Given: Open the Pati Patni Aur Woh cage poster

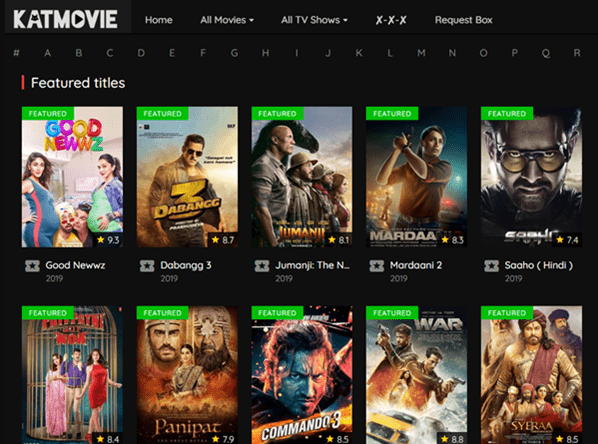Looking at the screenshot, I should pyautogui.click(x=72, y=375).
